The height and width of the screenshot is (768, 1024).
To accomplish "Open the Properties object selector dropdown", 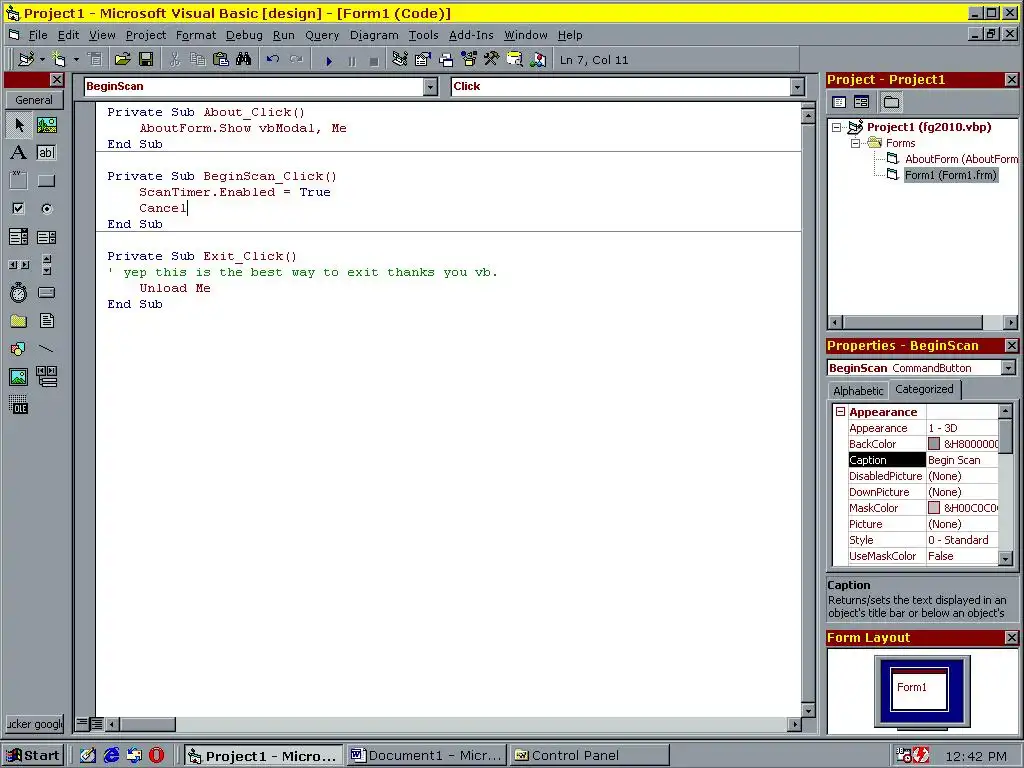I will pyautogui.click(x=1008, y=368).
